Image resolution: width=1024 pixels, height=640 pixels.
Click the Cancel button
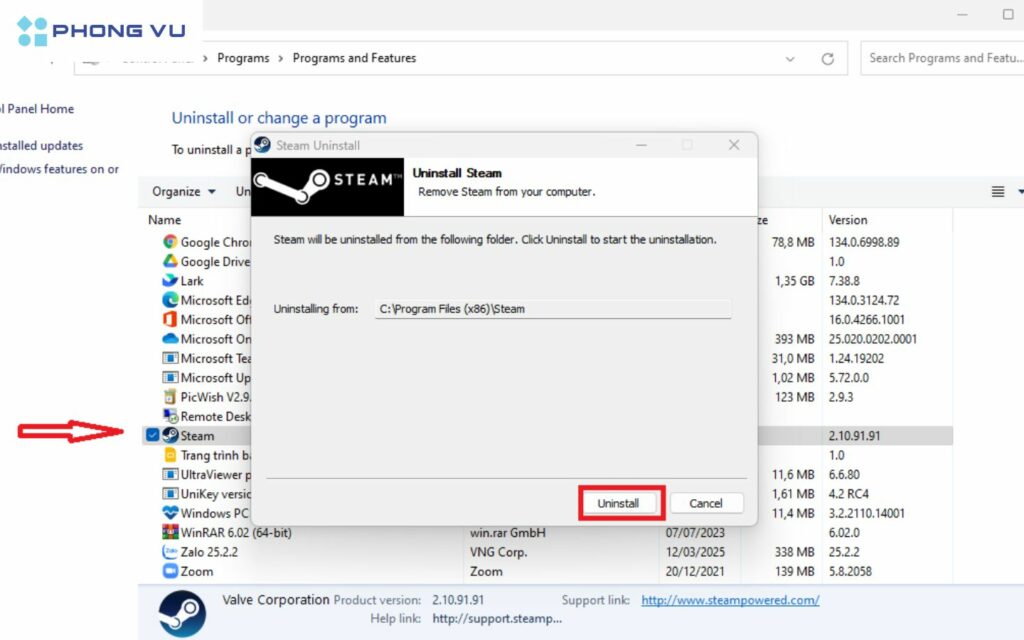tap(706, 503)
